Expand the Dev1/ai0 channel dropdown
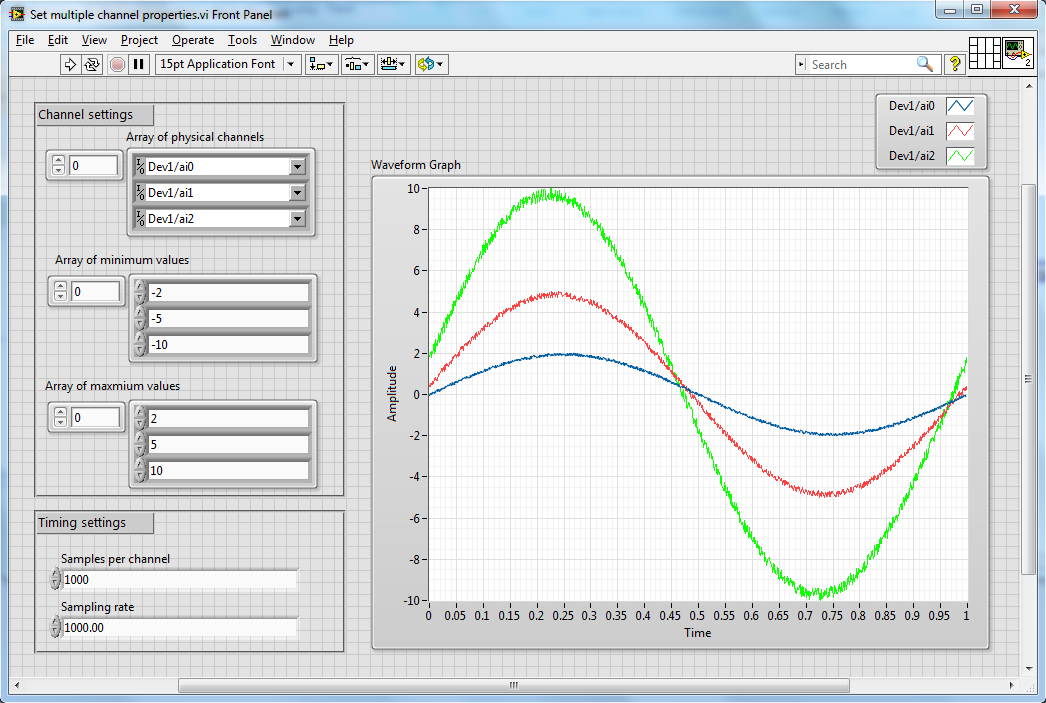 click(297, 167)
